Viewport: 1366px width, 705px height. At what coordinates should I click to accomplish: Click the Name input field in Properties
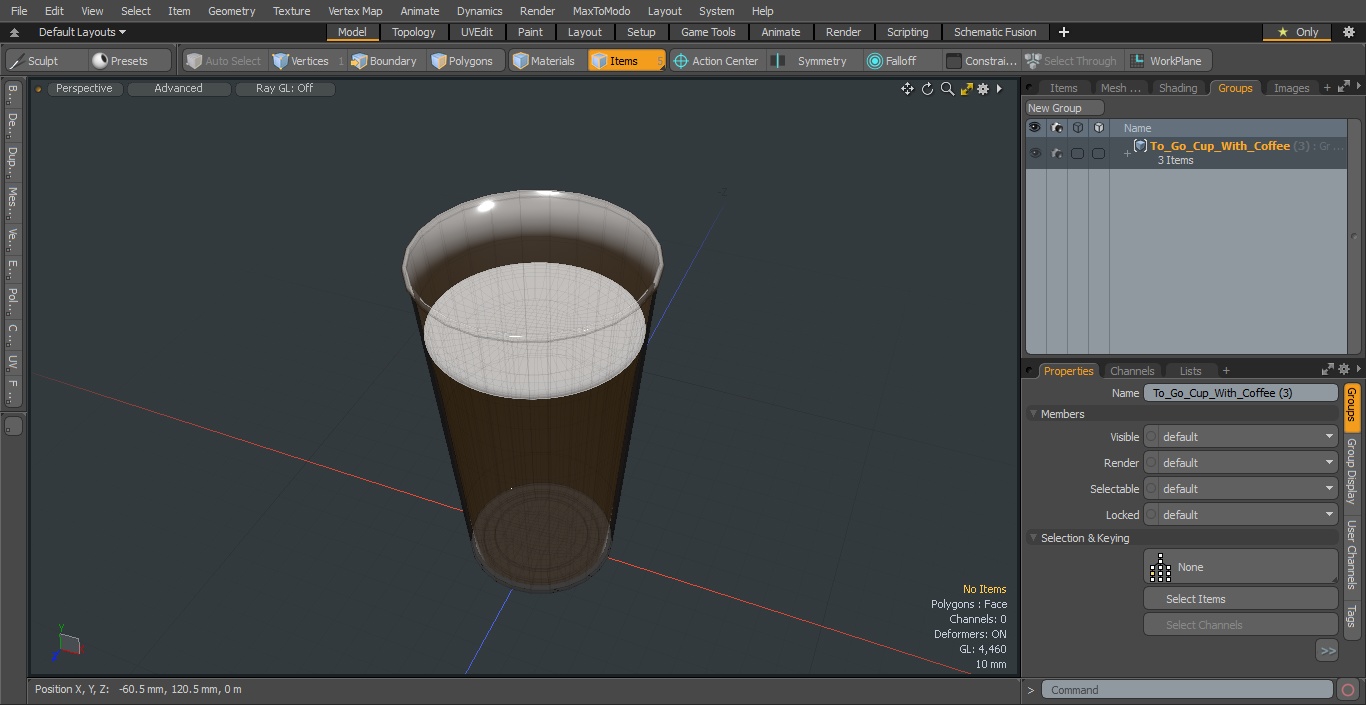[x=1240, y=393]
